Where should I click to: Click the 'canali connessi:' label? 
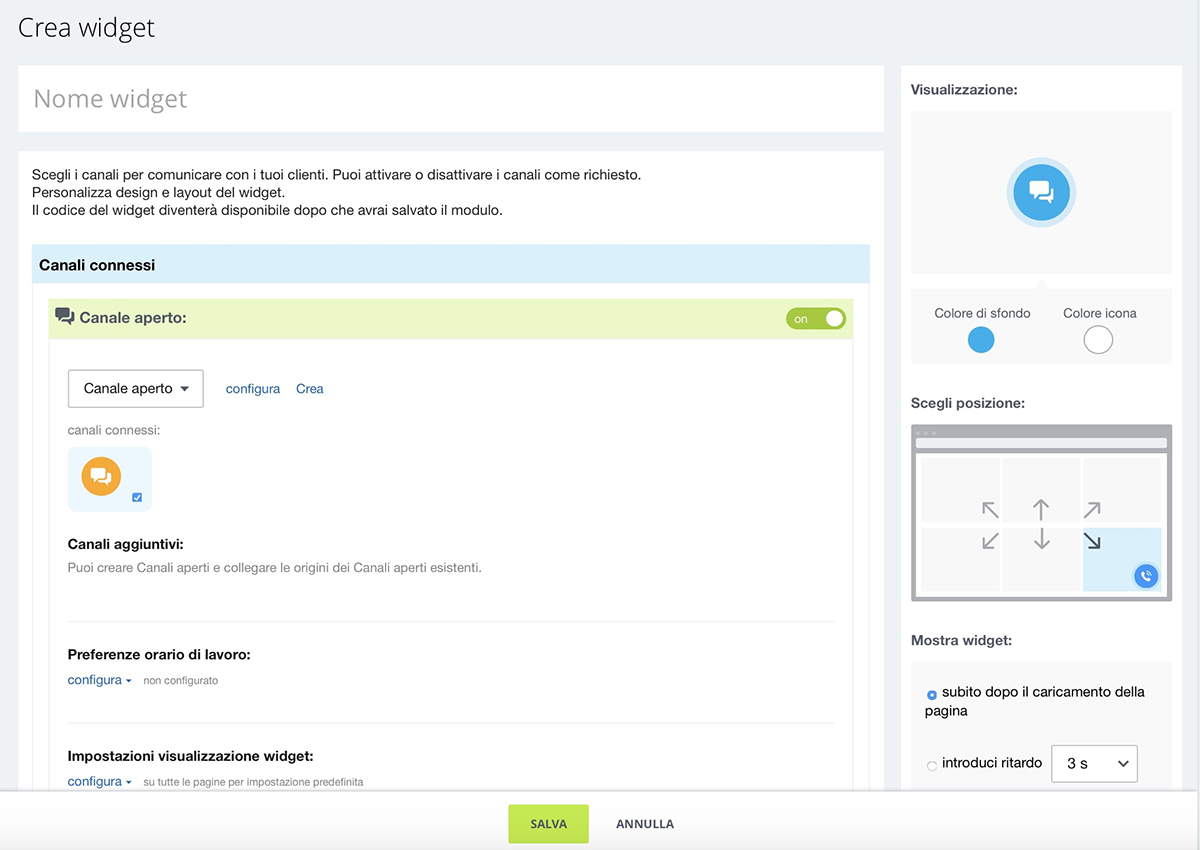coord(114,430)
